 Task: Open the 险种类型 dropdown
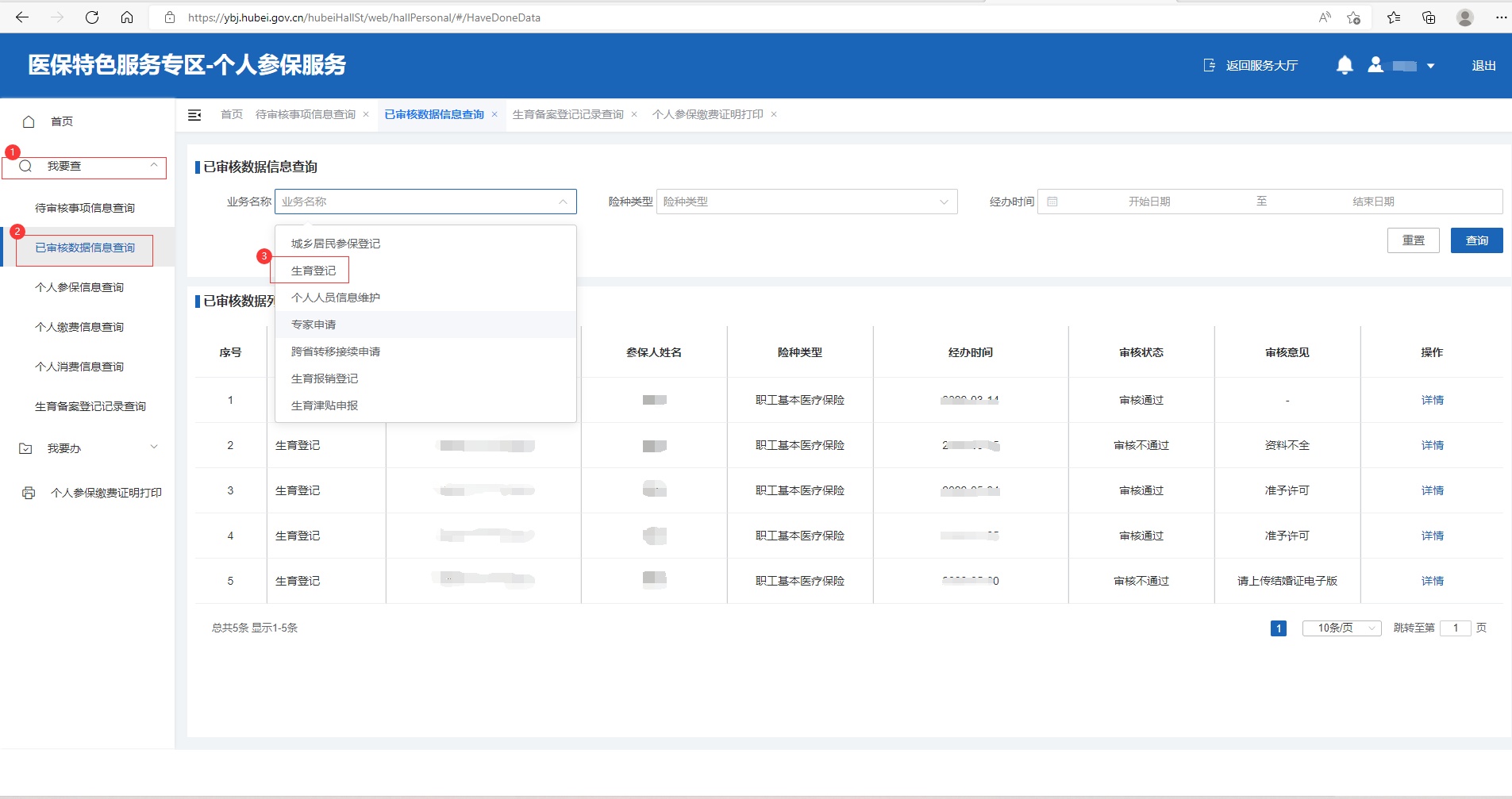[806, 202]
